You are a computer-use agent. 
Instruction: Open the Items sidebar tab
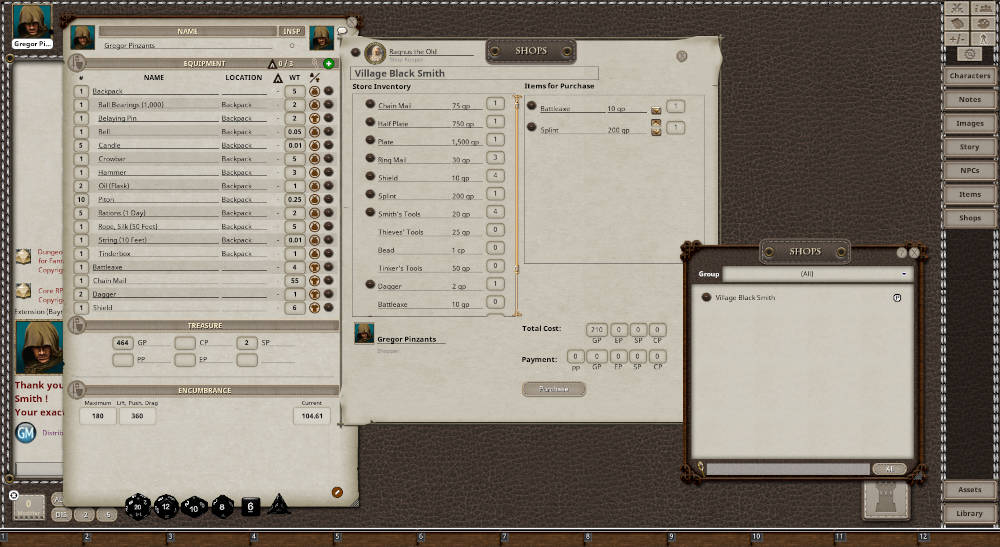point(969,194)
